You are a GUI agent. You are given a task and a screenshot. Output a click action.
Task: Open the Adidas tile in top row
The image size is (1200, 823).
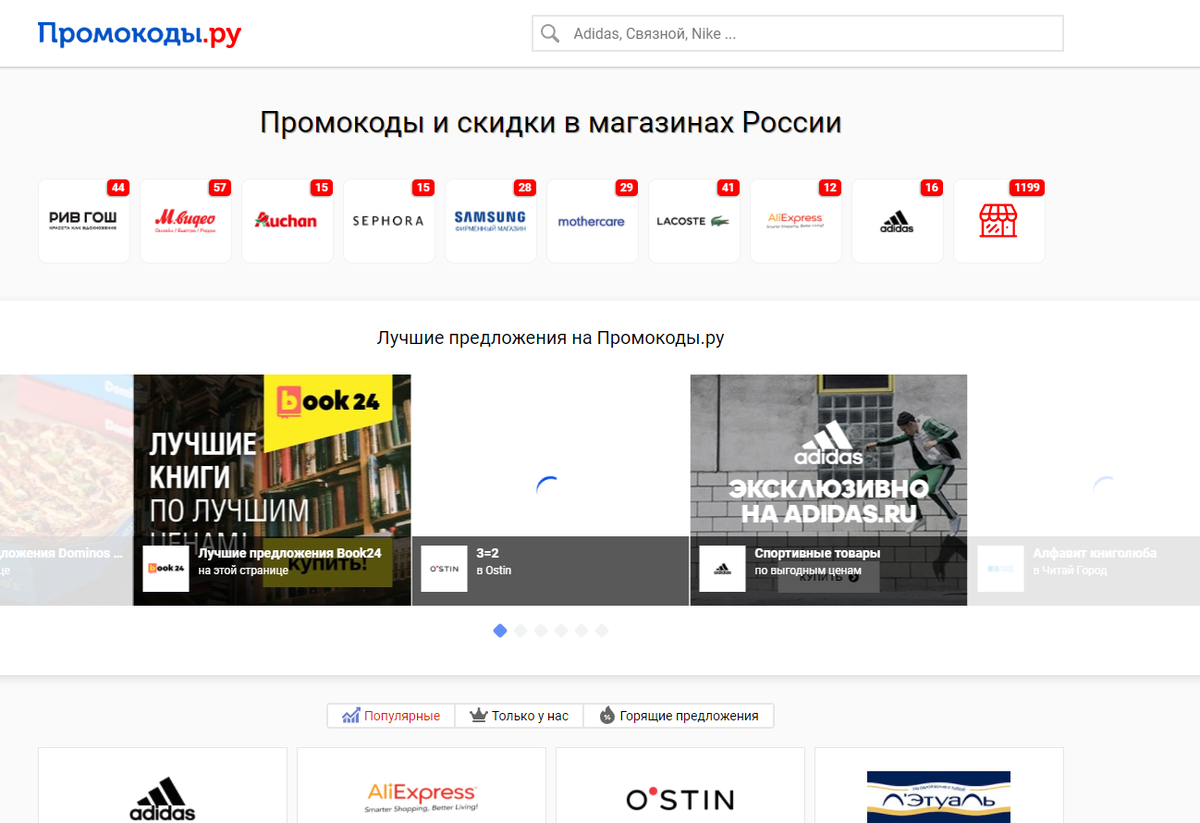tap(898, 221)
